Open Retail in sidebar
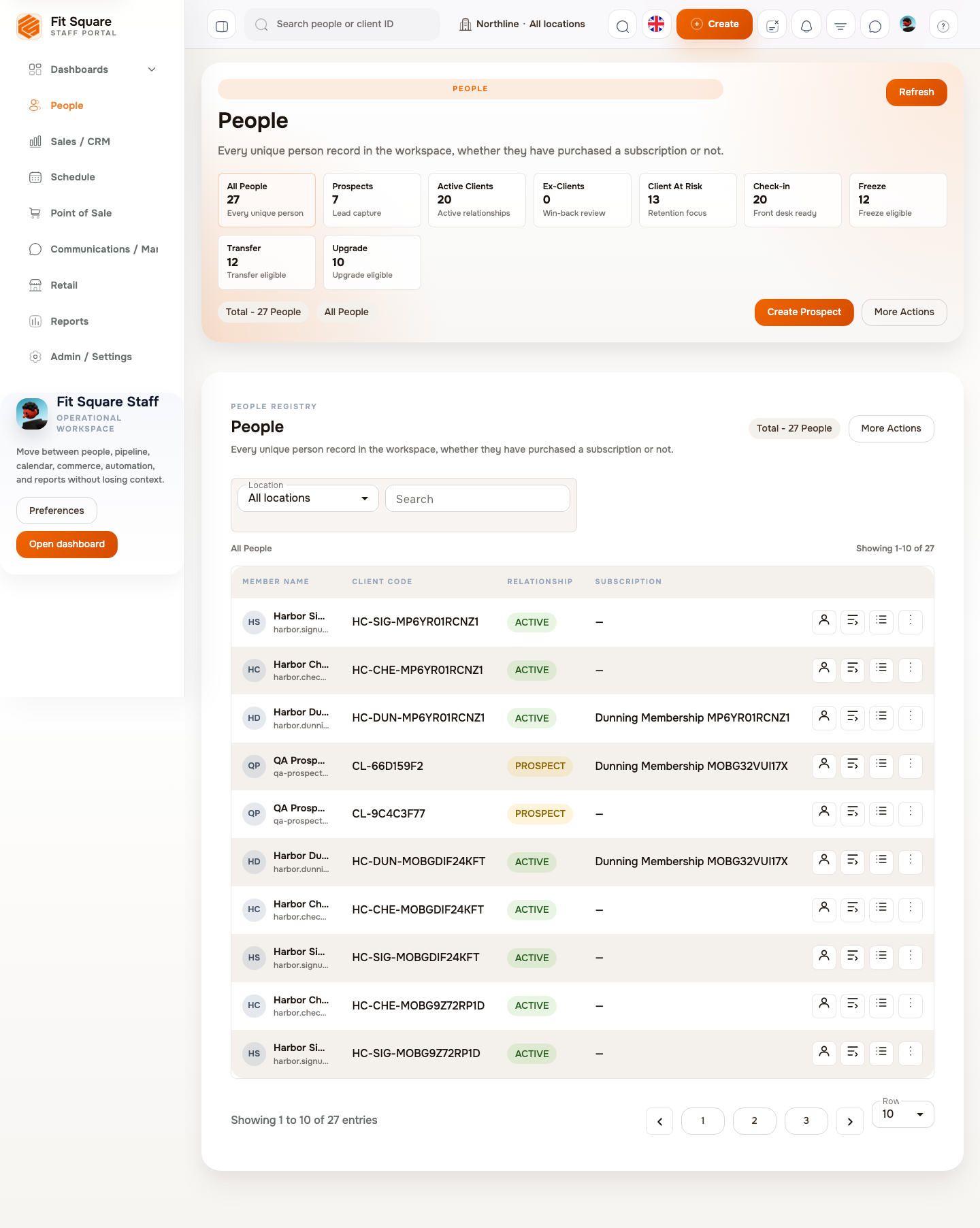 pyautogui.click(x=93, y=285)
